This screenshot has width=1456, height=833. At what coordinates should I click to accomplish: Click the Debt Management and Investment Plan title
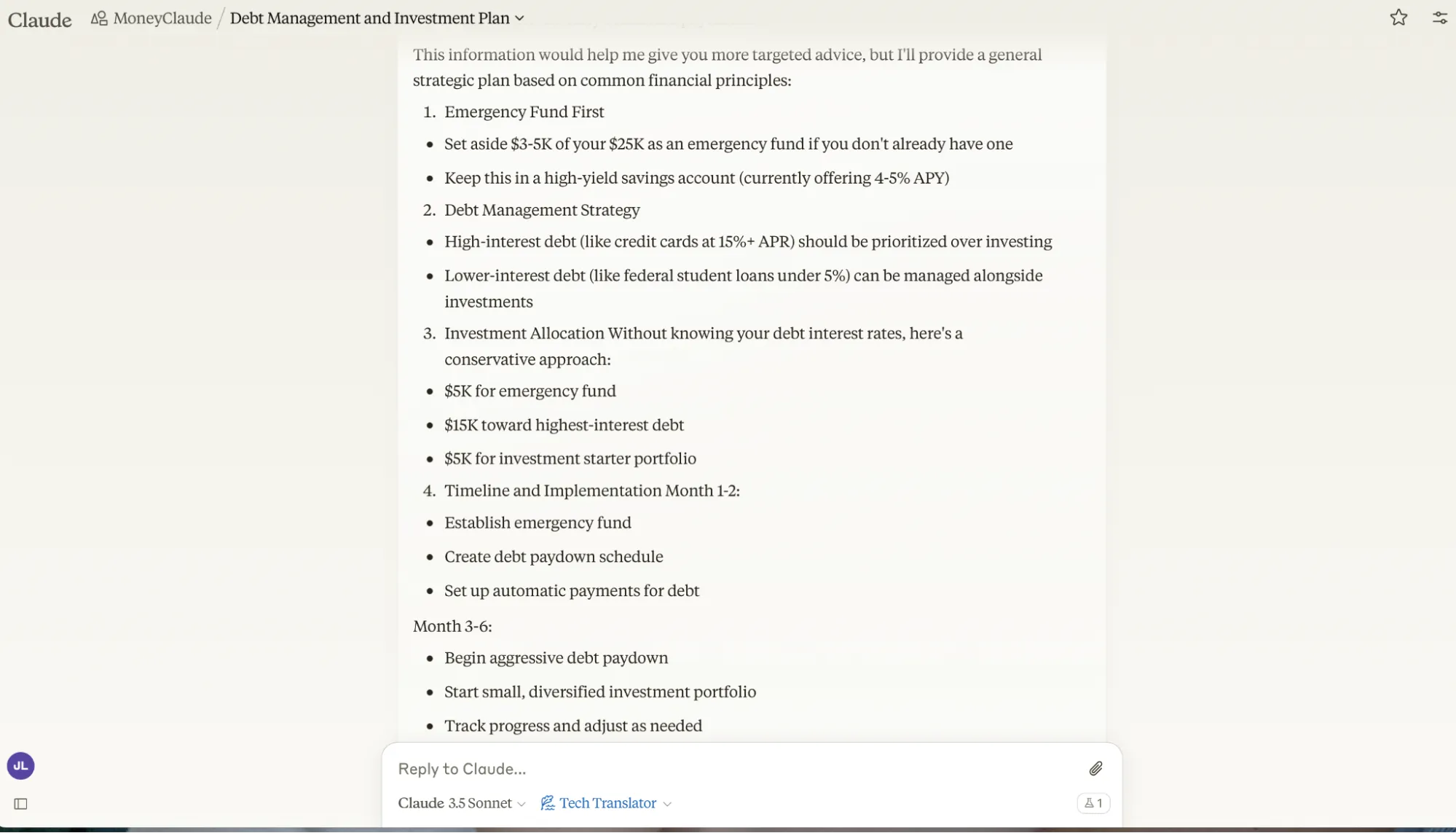tap(369, 18)
